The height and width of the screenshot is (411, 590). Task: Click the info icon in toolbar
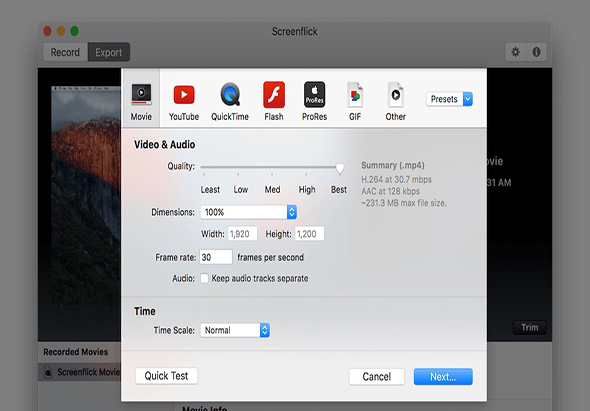pos(537,52)
